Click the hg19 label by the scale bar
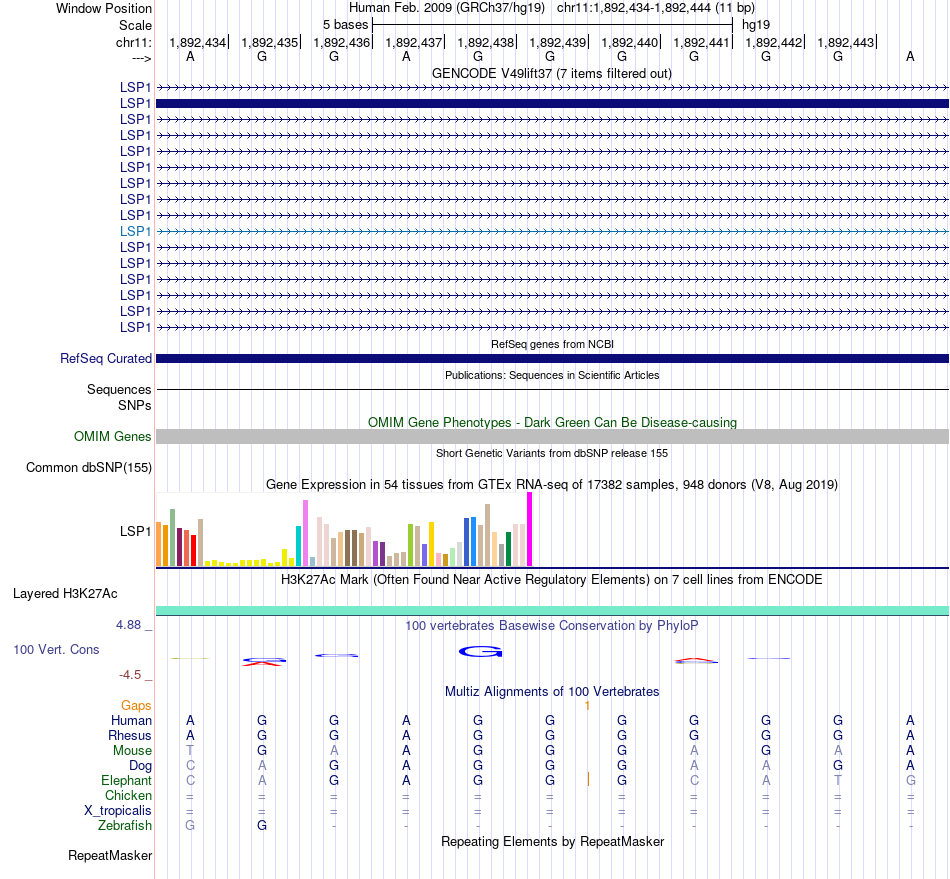Image resolution: width=950 pixels, height=879 pixels. pyautogui.click(x=756, y=25)
